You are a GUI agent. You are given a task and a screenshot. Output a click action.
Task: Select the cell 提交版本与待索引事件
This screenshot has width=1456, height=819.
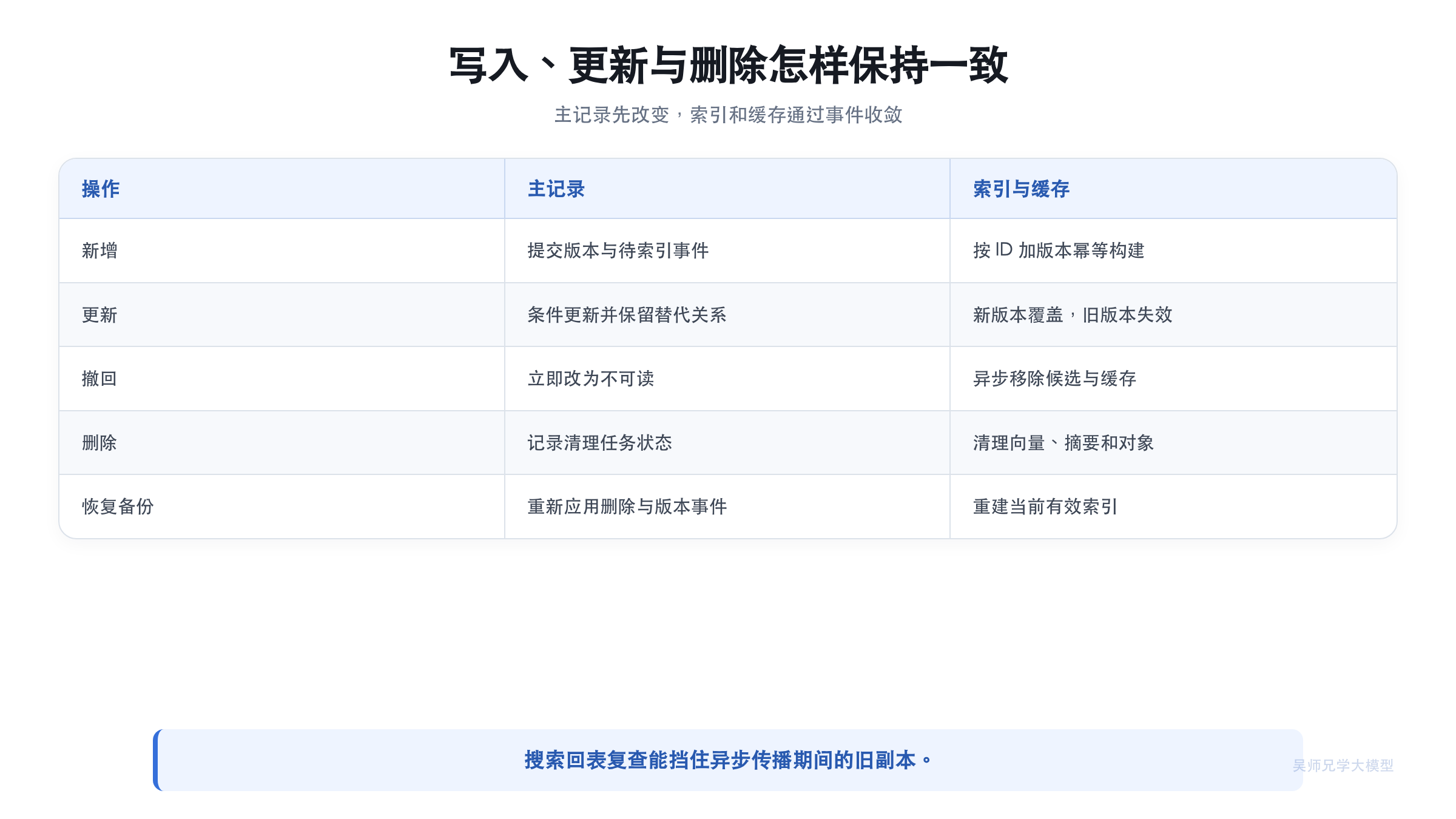727,251
